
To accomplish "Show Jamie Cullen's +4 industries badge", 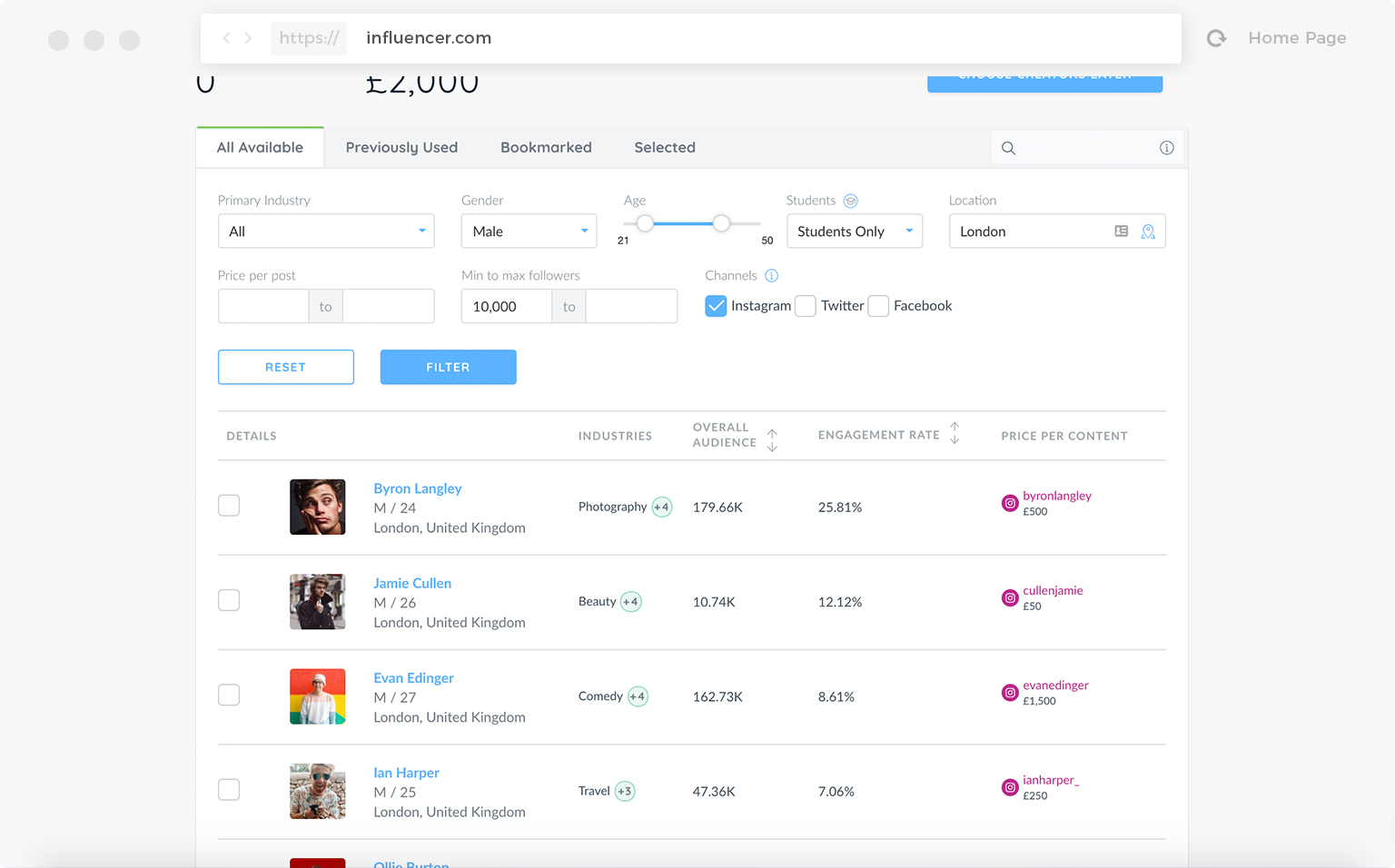I will tap(631, 602).
